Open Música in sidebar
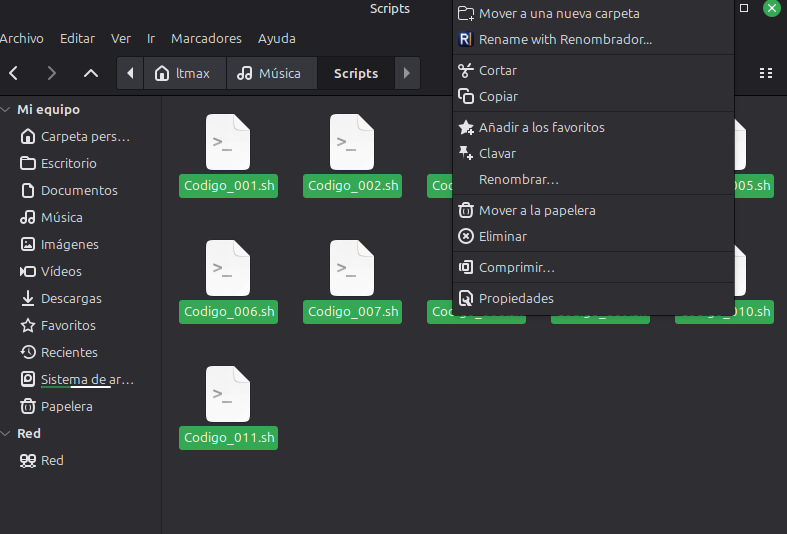 point(80,218)
